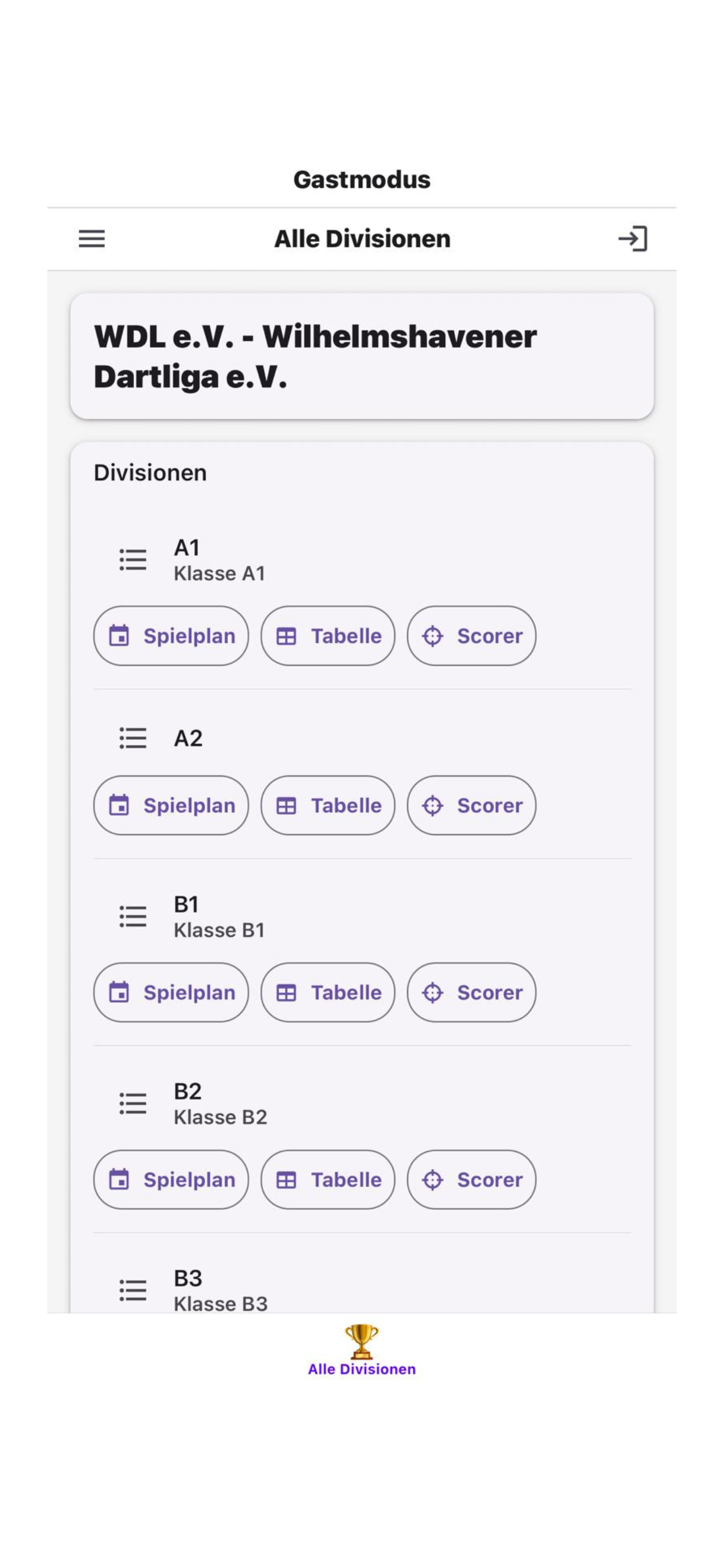Open Tabelle for division B1

tap(328, 992)
